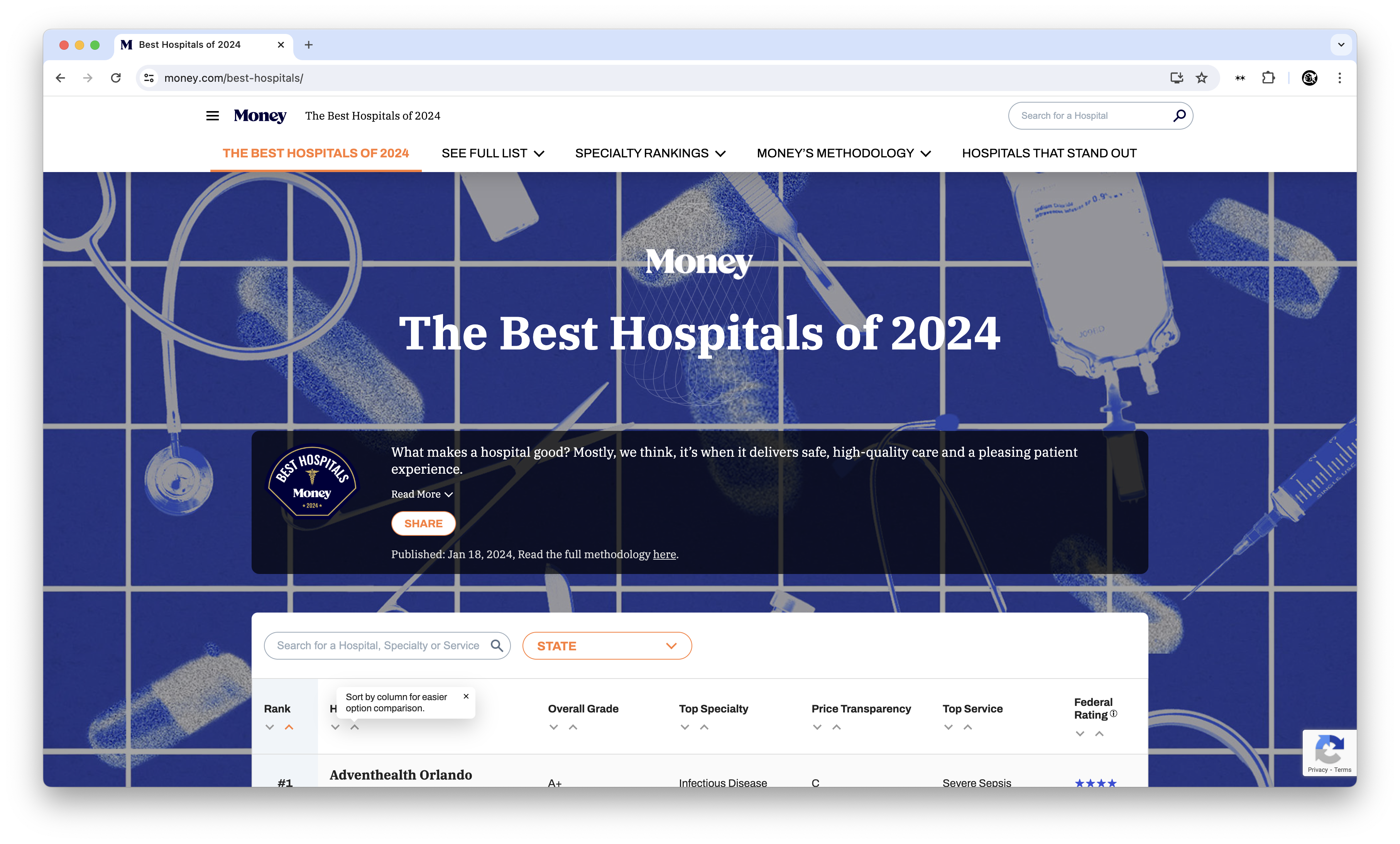Open the STATE filter dropdown
This screenshot has width=1400, height=844.
pos(607,646)
